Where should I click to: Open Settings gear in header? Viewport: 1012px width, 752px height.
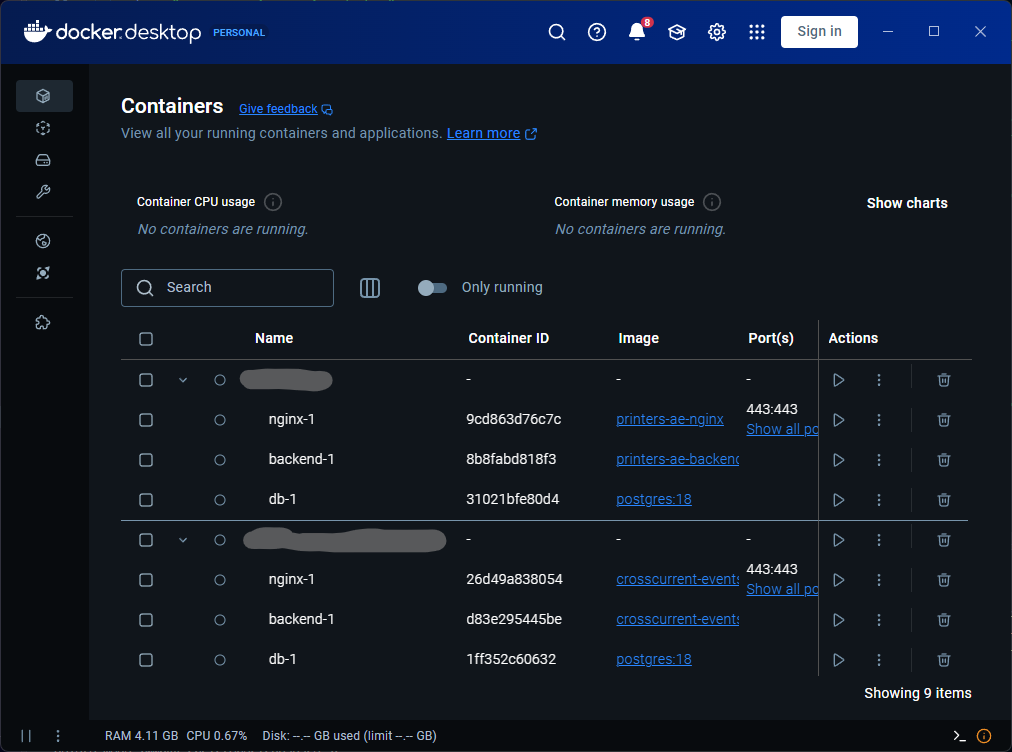(x=717, y=32)
